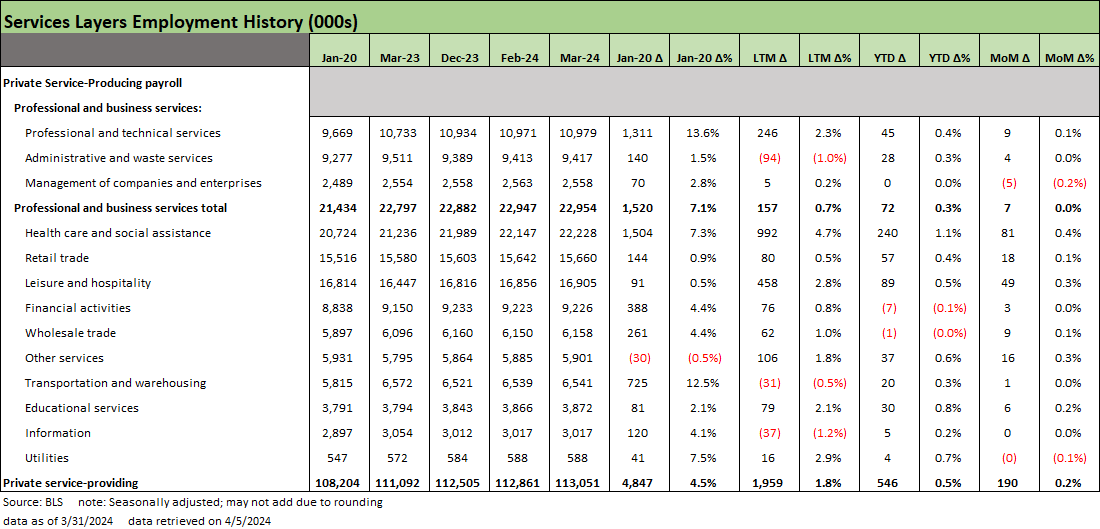Click 'Professional and business services total' label

120,208
